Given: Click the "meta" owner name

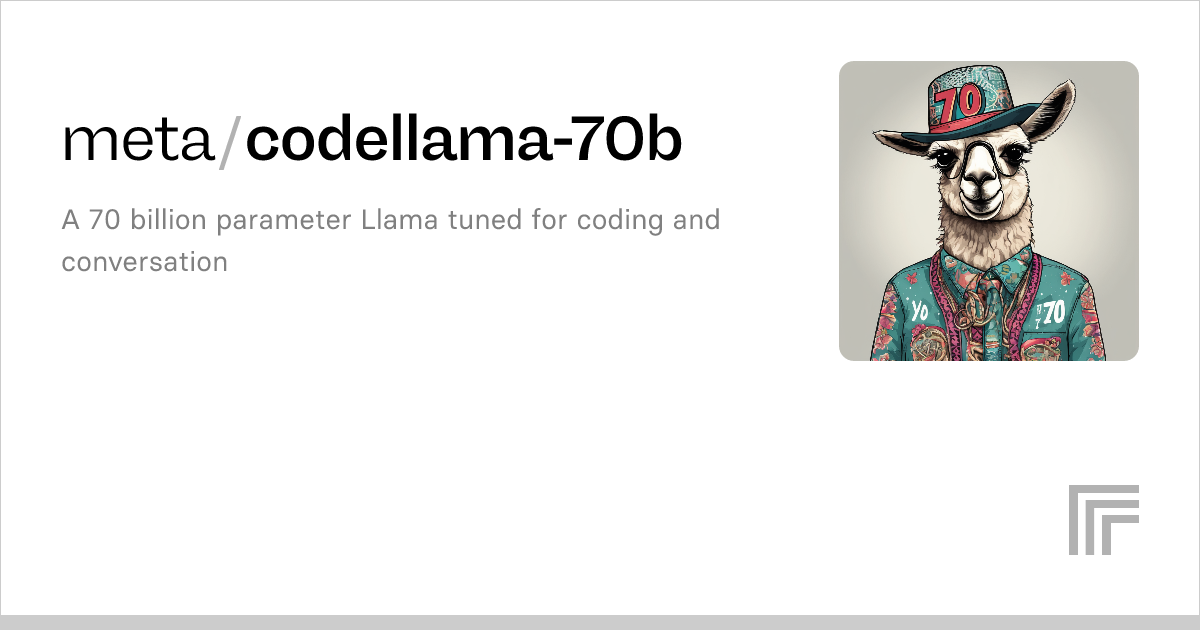Looking at the screenshot, I should 139,144.
